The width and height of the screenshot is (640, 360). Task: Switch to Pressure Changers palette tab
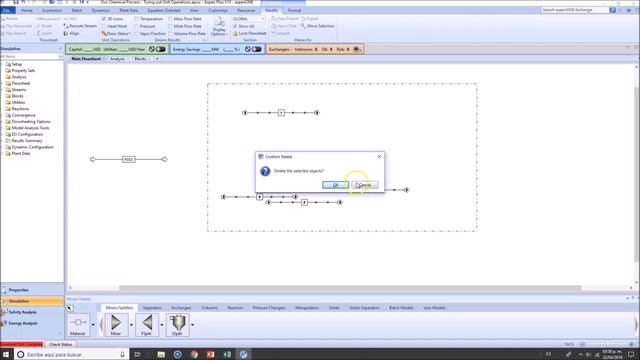[x=269, y=308]
